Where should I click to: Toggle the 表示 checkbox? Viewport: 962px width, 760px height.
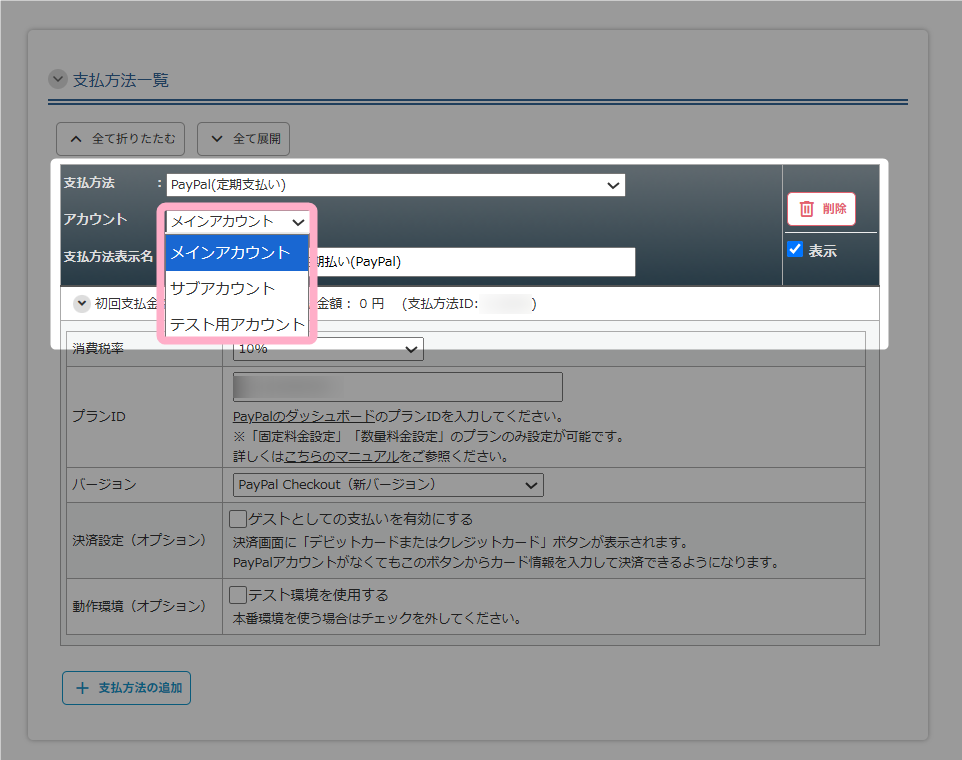click(796, 250)
